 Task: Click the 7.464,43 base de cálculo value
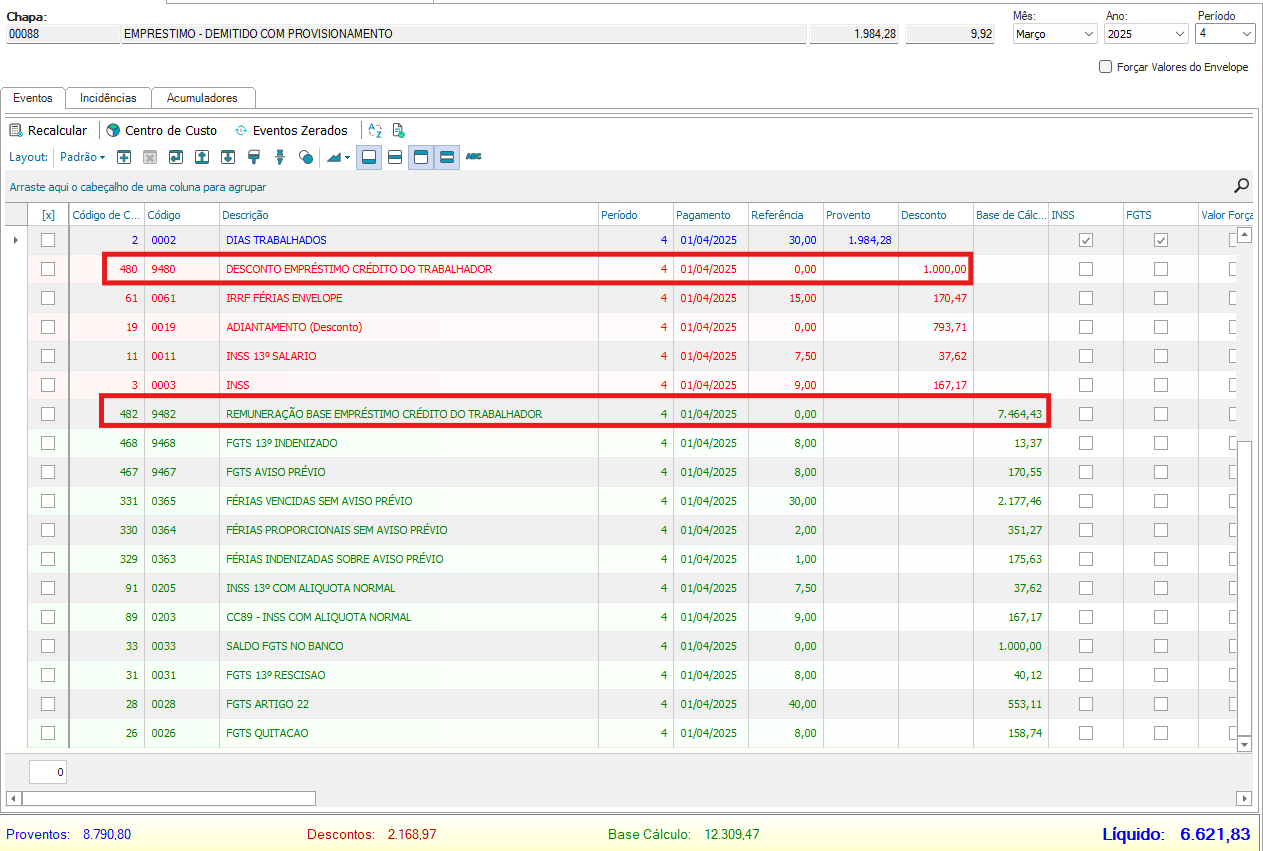click(1019, 414)
